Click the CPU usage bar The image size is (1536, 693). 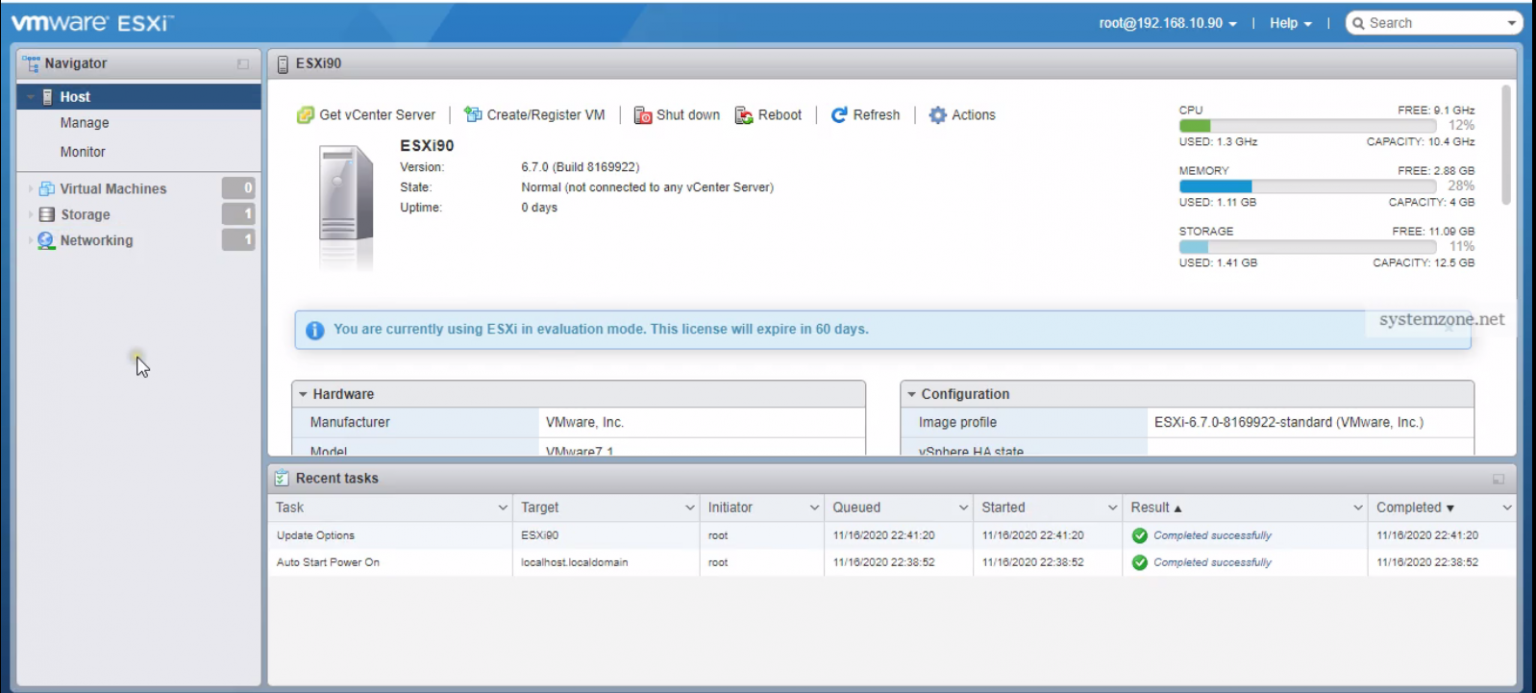(x=1305, y=126)
